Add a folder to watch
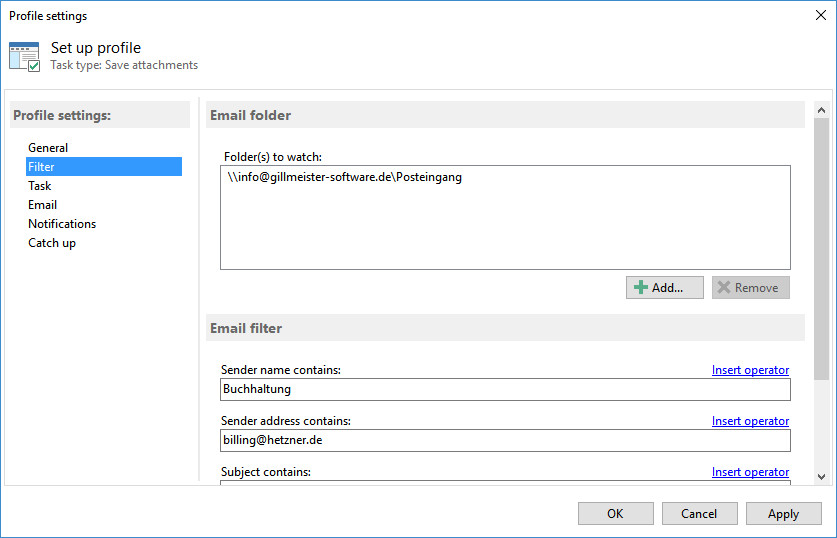This screenshot has height=538, width=837. pos(665,288)
